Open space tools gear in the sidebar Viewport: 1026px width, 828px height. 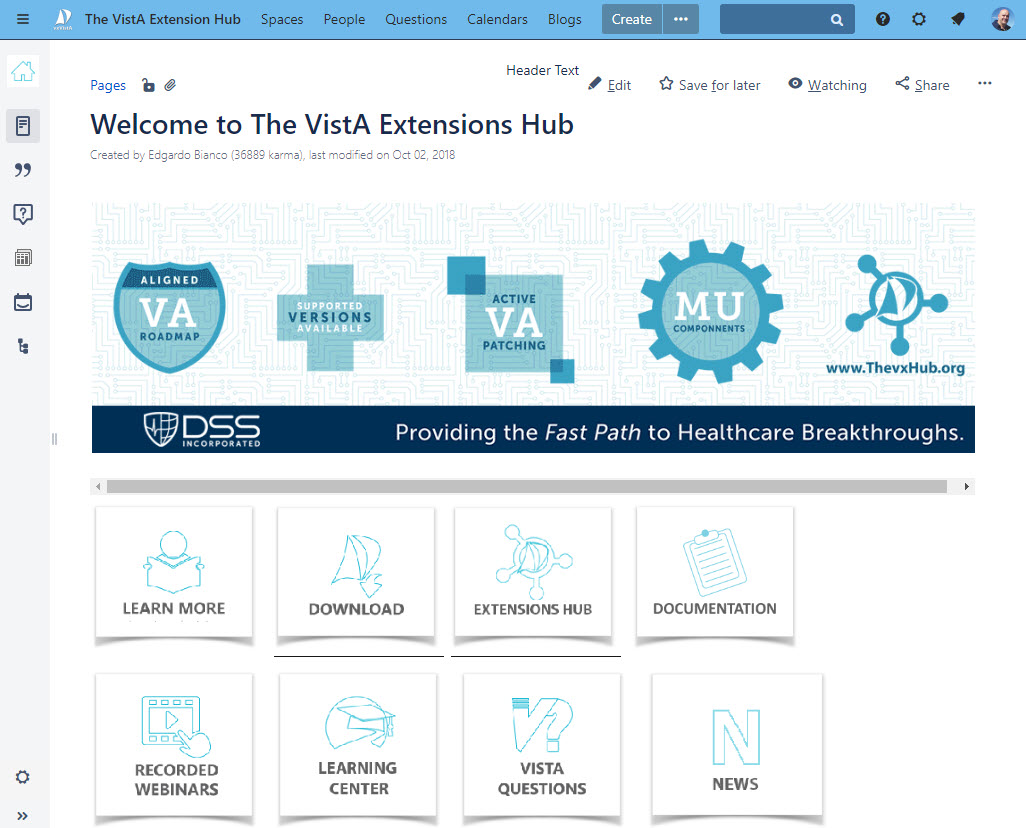(23, 777)
